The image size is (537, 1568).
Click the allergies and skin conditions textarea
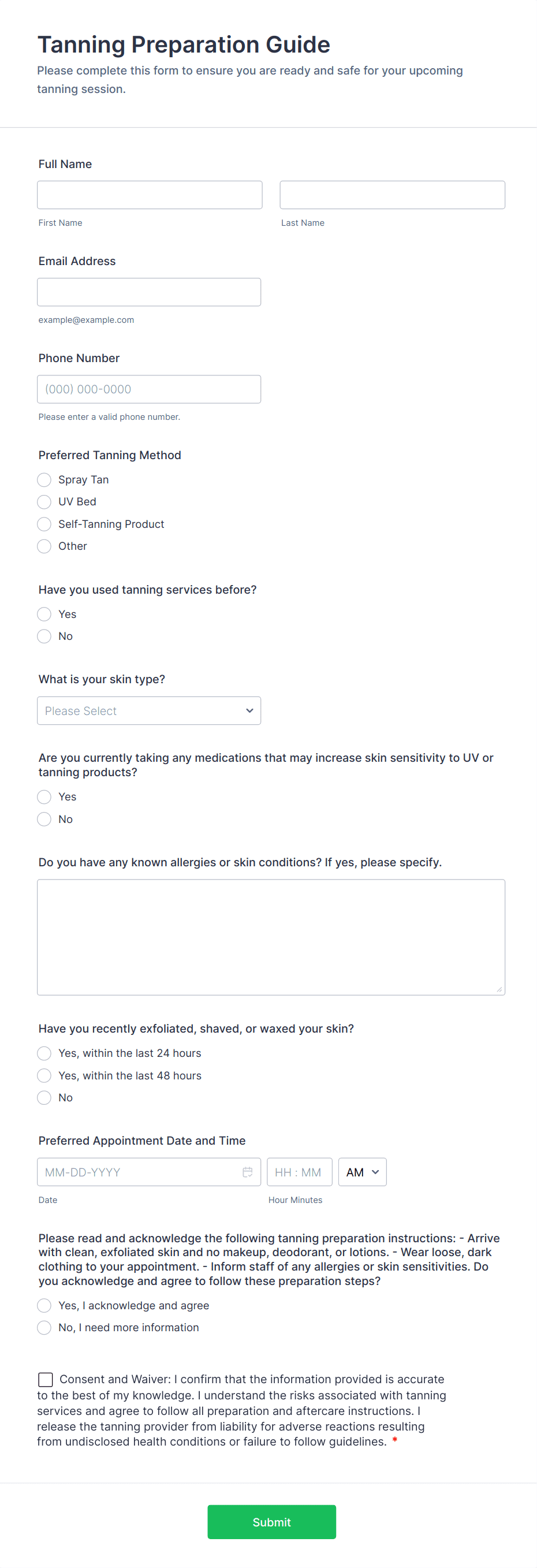click(x=271, y=937)
